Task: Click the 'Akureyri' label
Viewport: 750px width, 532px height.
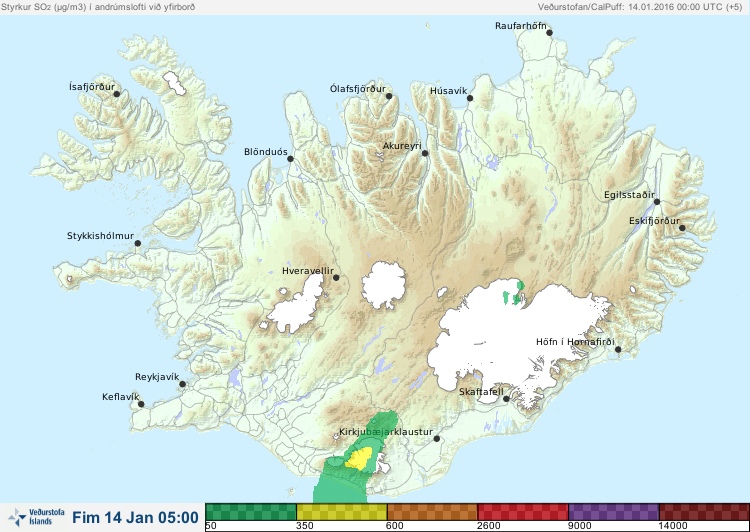Action: coord(402,146)
